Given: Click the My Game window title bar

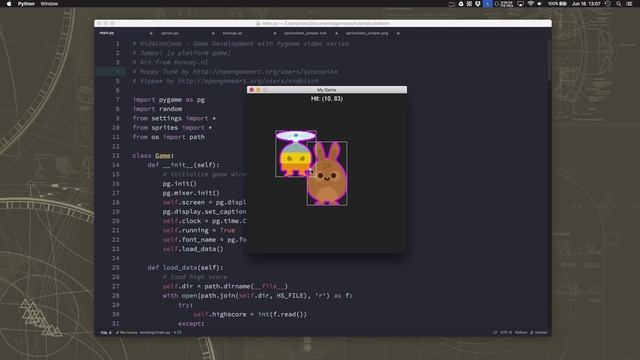Looking at the screenshot, I should tap(327, 90).
